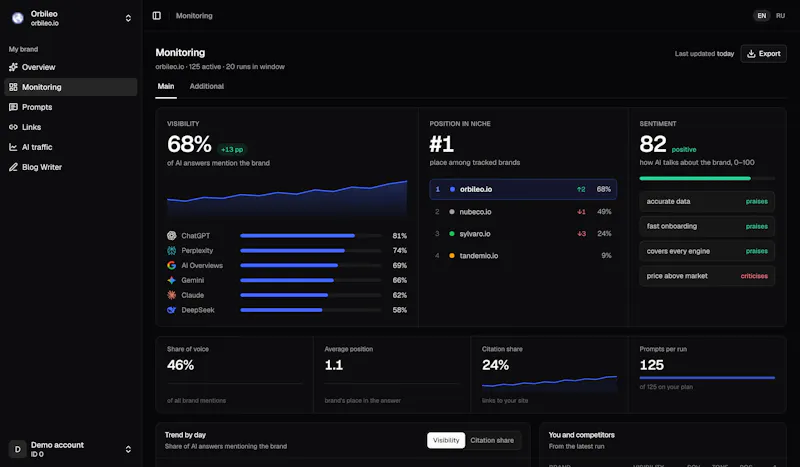800x467 pixels.
Task: Open Links in sidebar
Action: [x=70, y=127]
